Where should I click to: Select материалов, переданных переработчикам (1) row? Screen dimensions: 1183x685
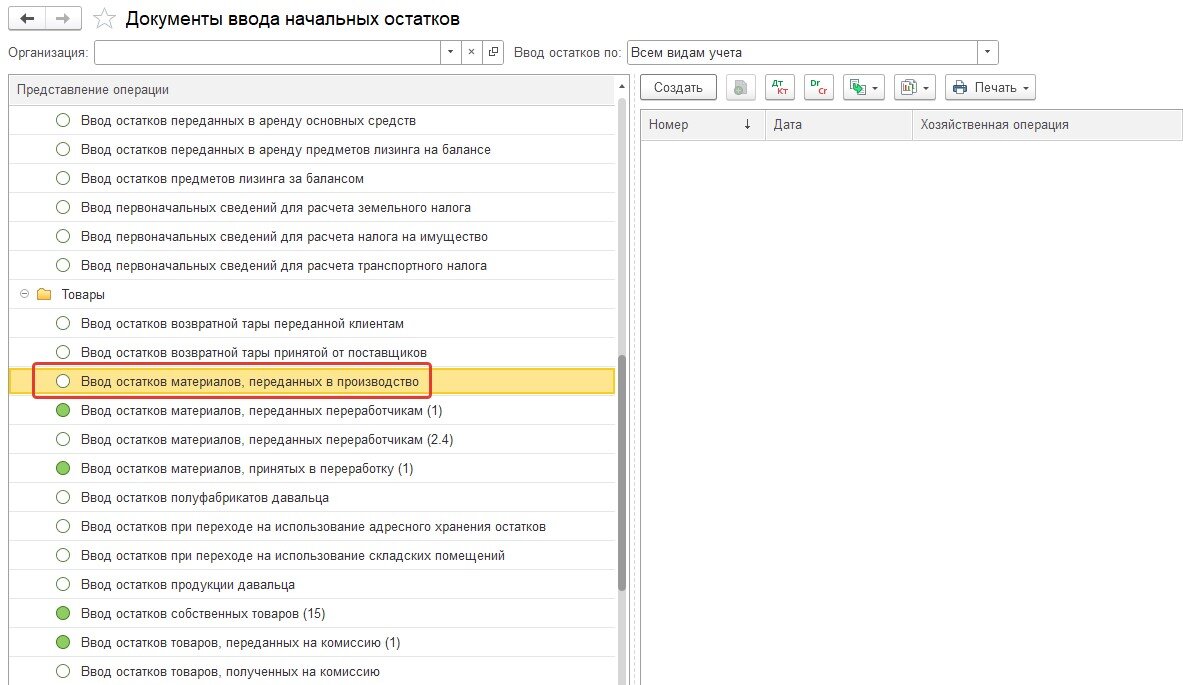tap(312, 410)
